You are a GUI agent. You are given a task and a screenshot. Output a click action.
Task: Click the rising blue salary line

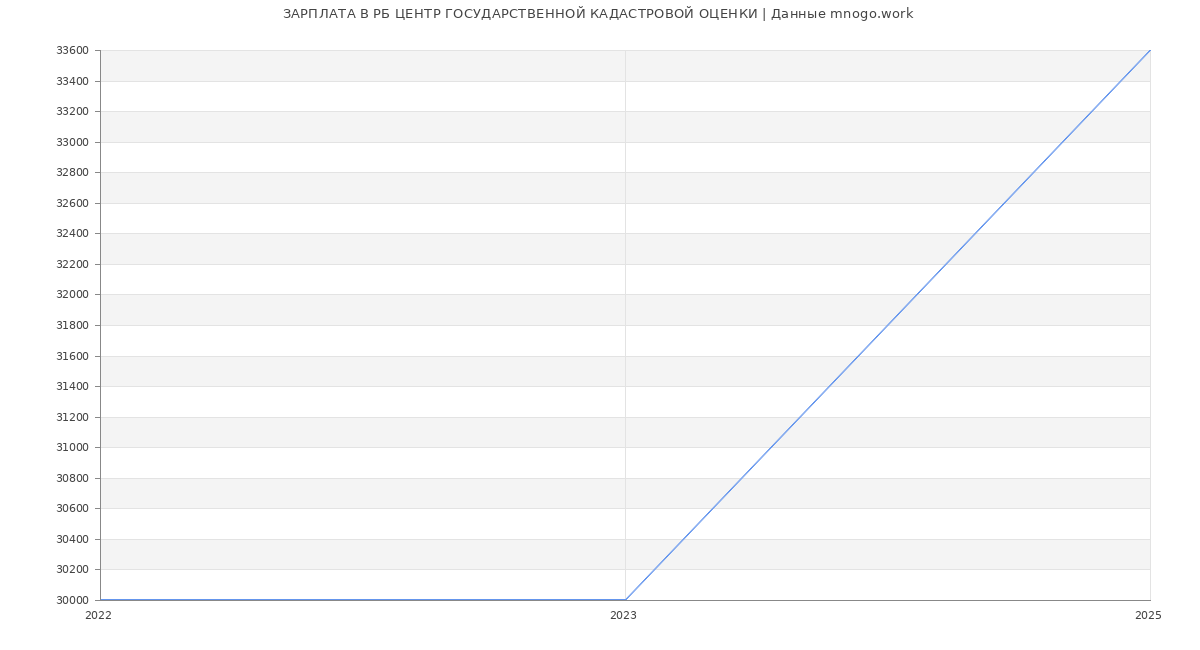pyautogui.click(x=888, y=325)
